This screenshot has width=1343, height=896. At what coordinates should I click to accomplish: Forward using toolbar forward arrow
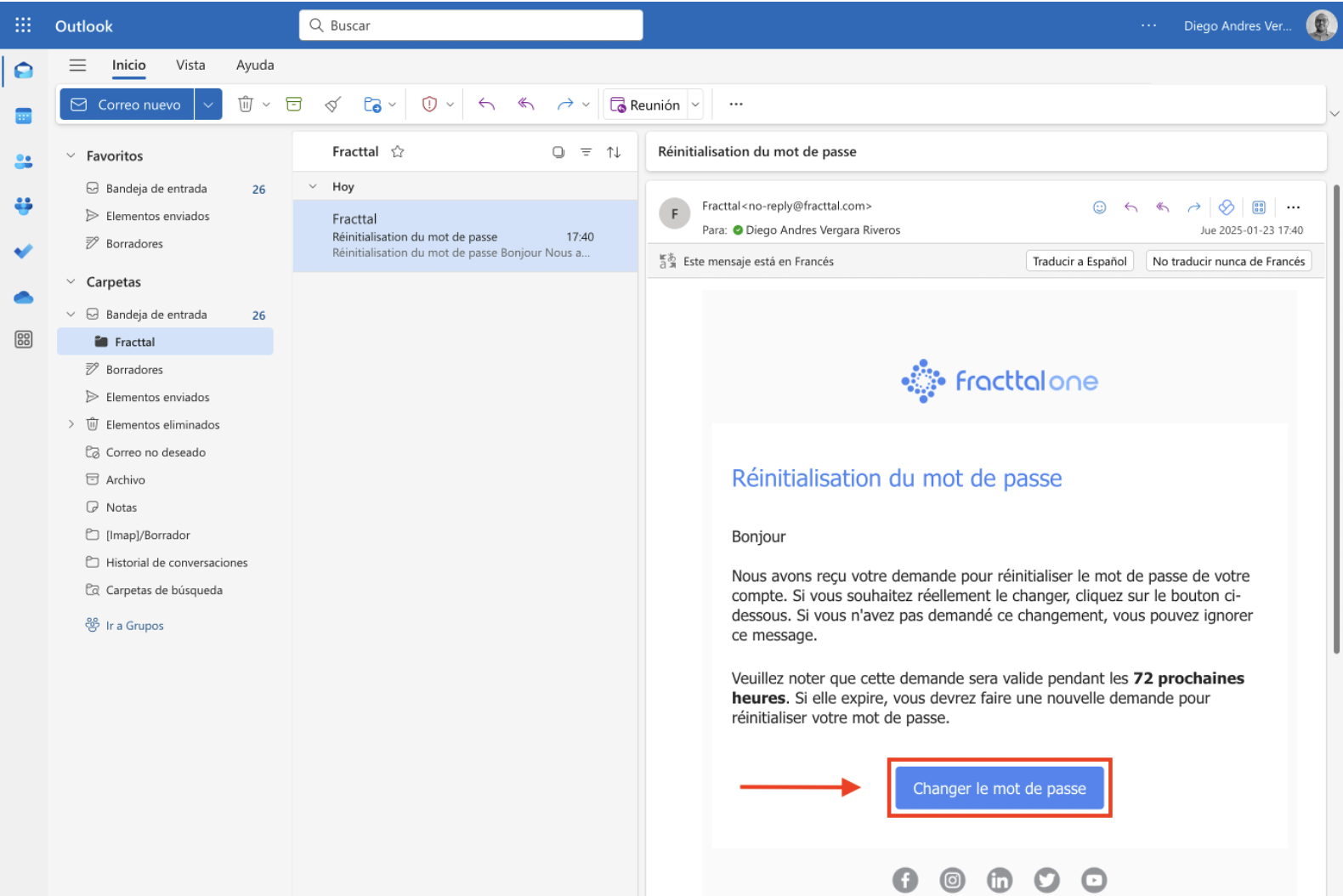click(565, 105)
